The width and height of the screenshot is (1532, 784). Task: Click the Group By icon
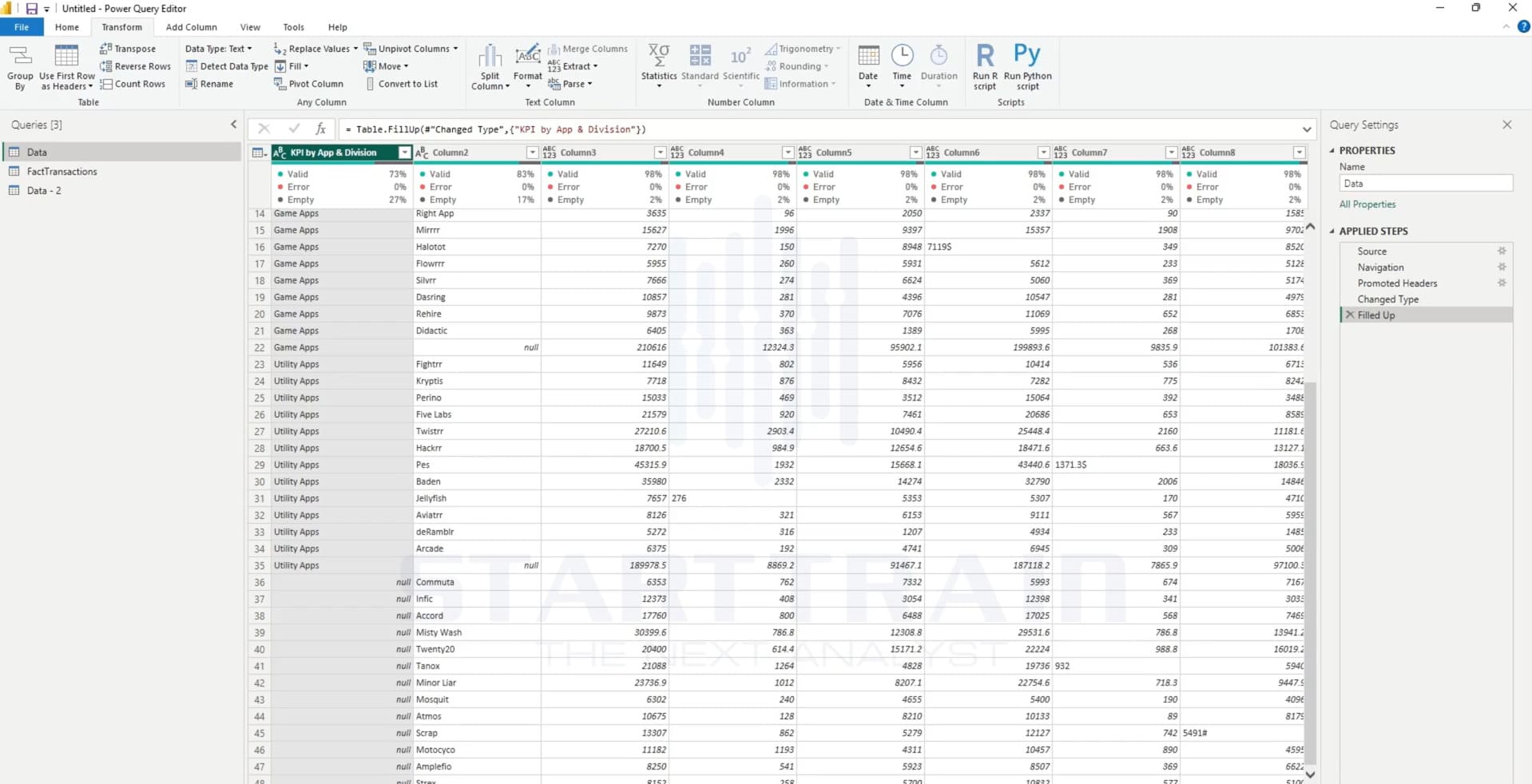[x=20, y=67]
